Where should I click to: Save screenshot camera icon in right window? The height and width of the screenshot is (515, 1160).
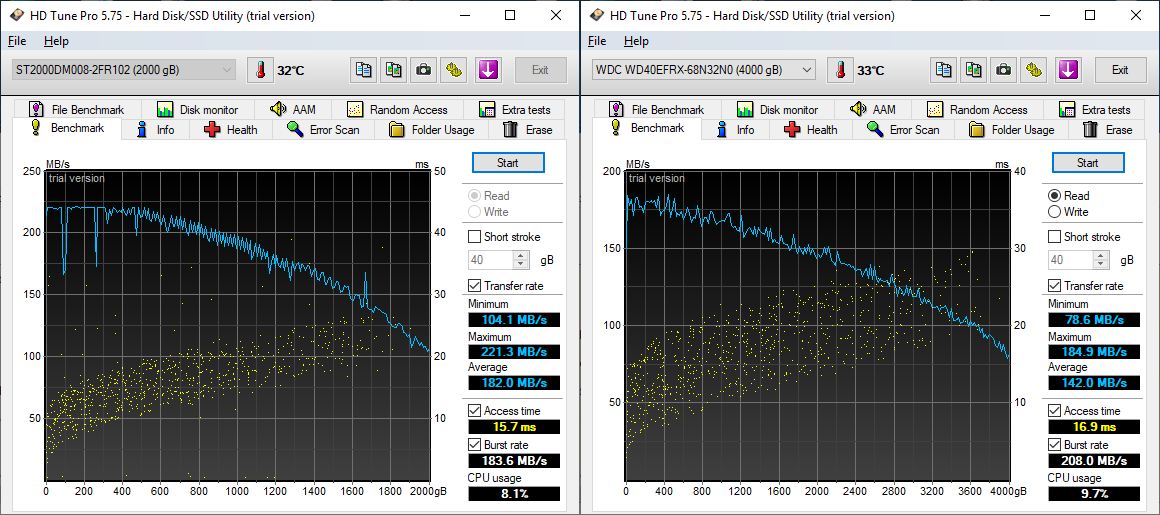(x=1003, y=70)
